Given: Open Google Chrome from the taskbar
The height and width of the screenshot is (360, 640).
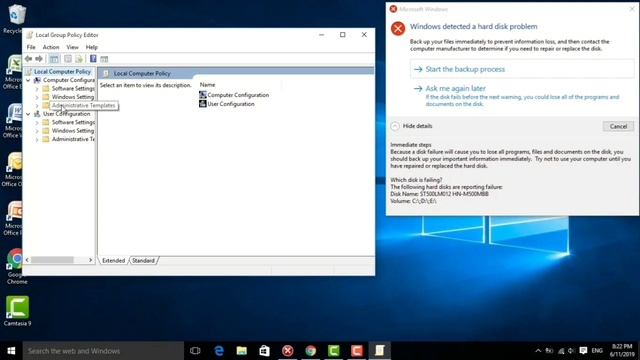Looking at the screenshot, I should click(x=311, y=351).
